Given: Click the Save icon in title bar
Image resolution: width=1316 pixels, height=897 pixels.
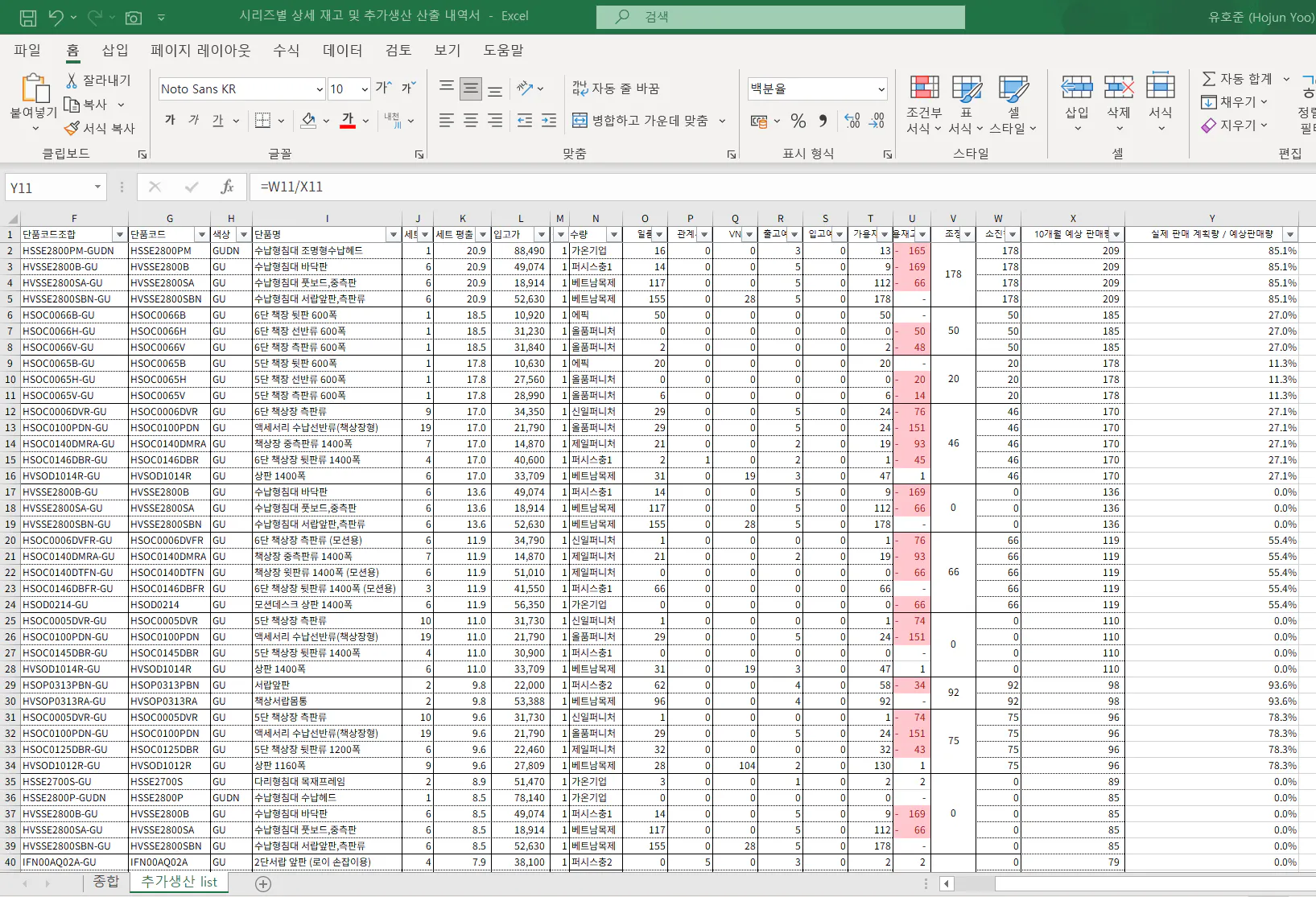Looking at the screenshot, I should pos(27,17).
